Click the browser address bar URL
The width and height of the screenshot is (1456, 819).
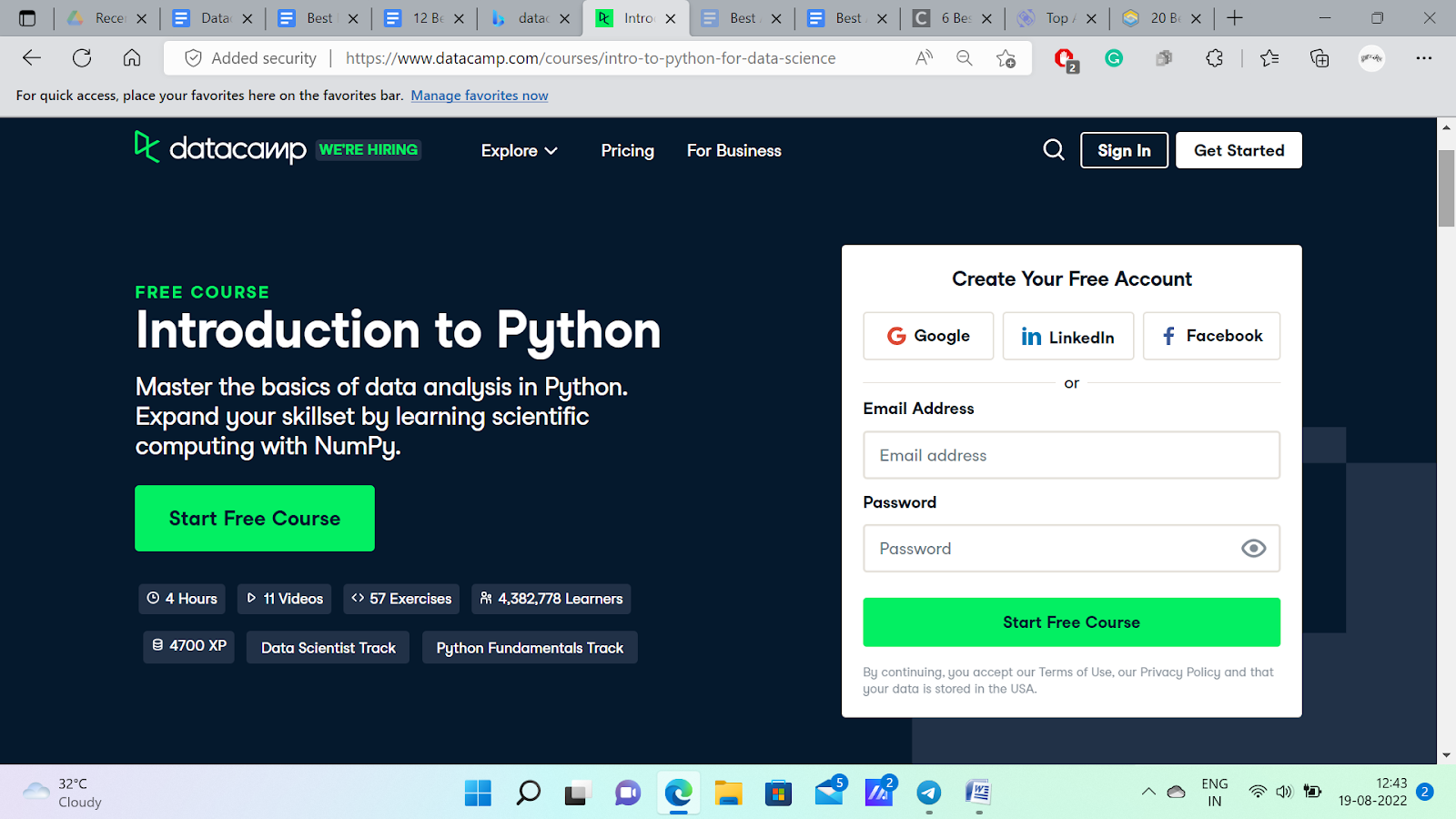pos(591,58)
